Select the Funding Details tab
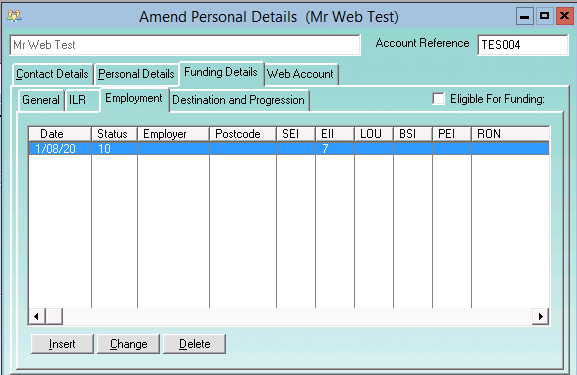Viewport: 577px width, 375px height. click(221, 72)
